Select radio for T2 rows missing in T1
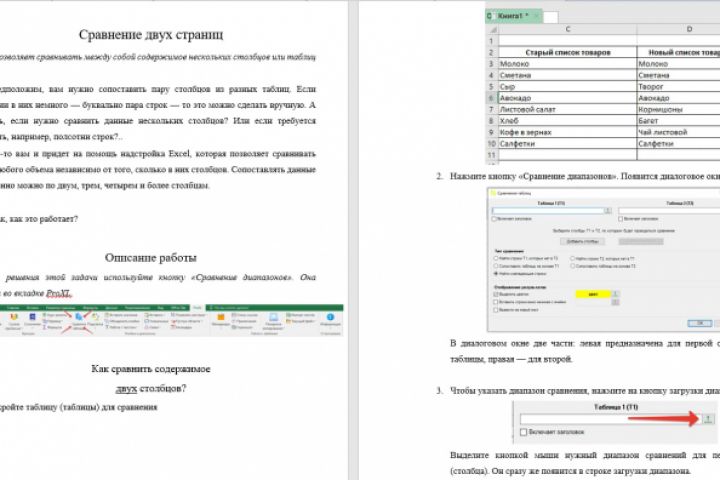Viewport: 720px width, 480px height. coord(573,258)
